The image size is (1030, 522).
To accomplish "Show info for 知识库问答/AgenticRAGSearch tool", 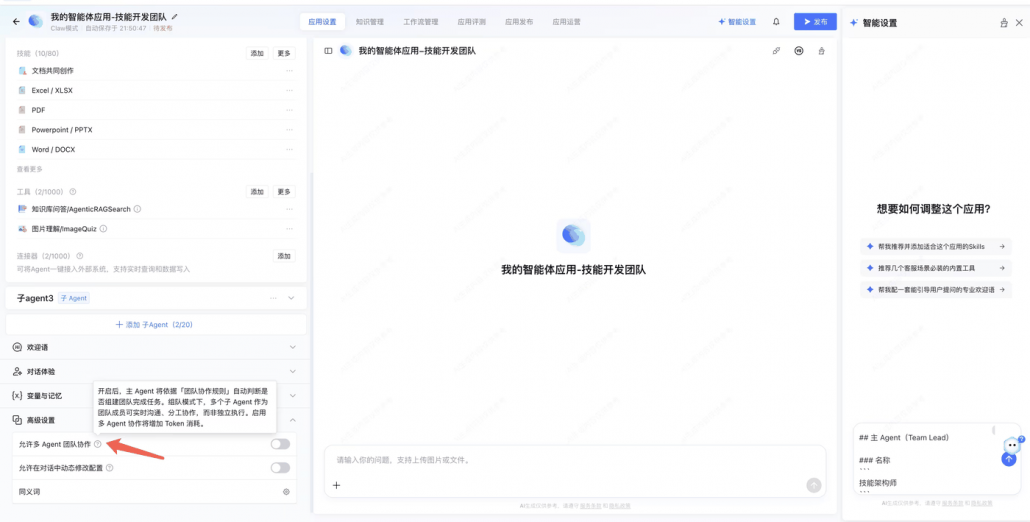I will 137,209.
